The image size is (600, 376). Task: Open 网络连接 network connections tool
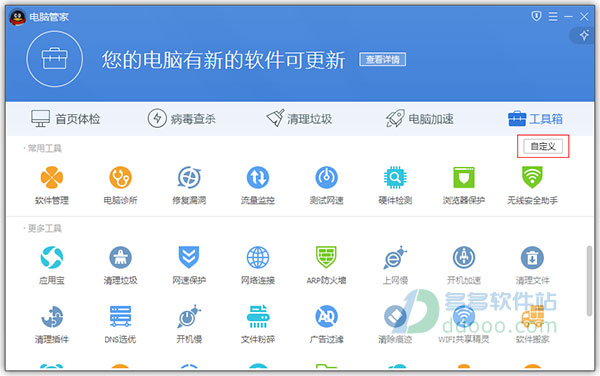coord(258,265)
